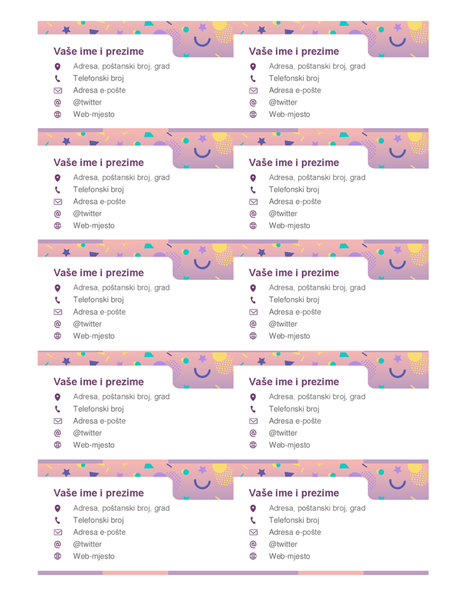This screenshot has width=462, height=600.
Task: Click 'Telefonski broj' text in second-row left card
Action: (98, 189)
